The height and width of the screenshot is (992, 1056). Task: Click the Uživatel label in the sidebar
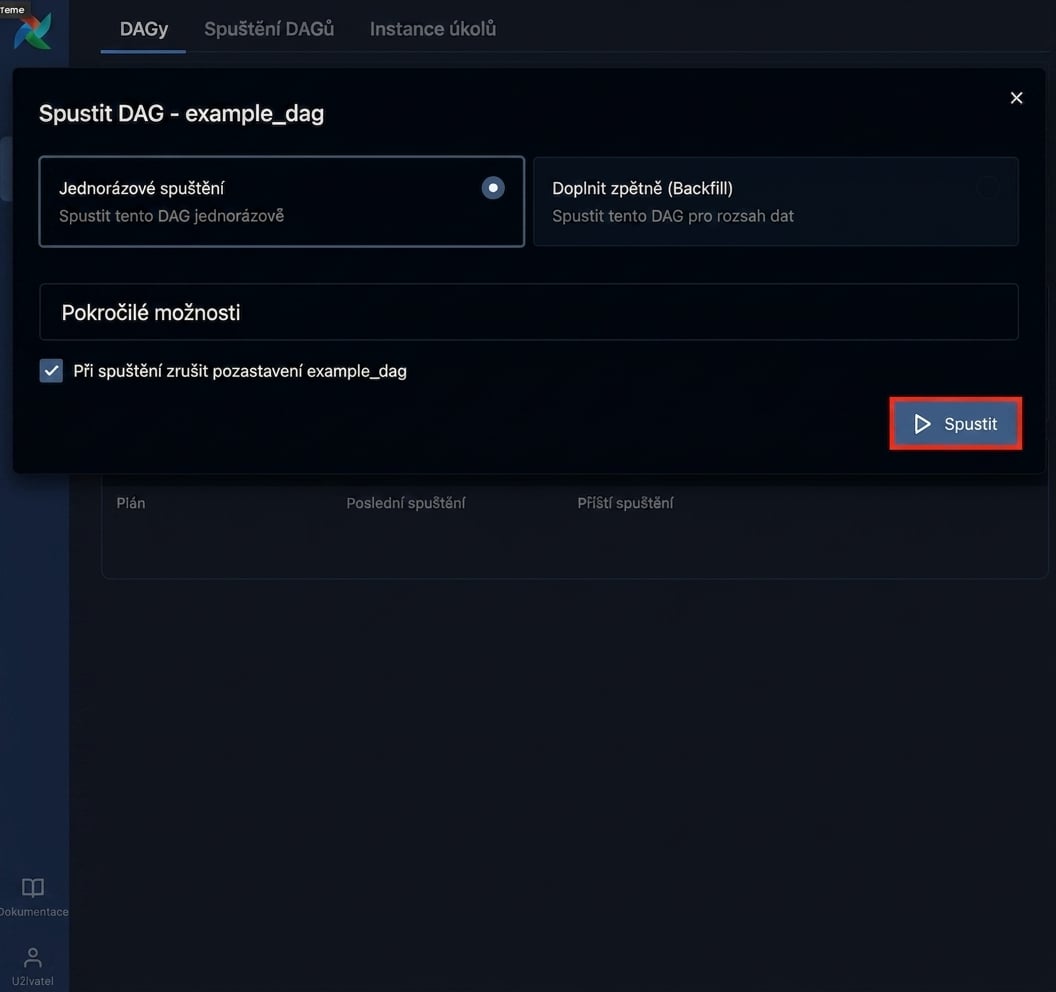(32, 981)
